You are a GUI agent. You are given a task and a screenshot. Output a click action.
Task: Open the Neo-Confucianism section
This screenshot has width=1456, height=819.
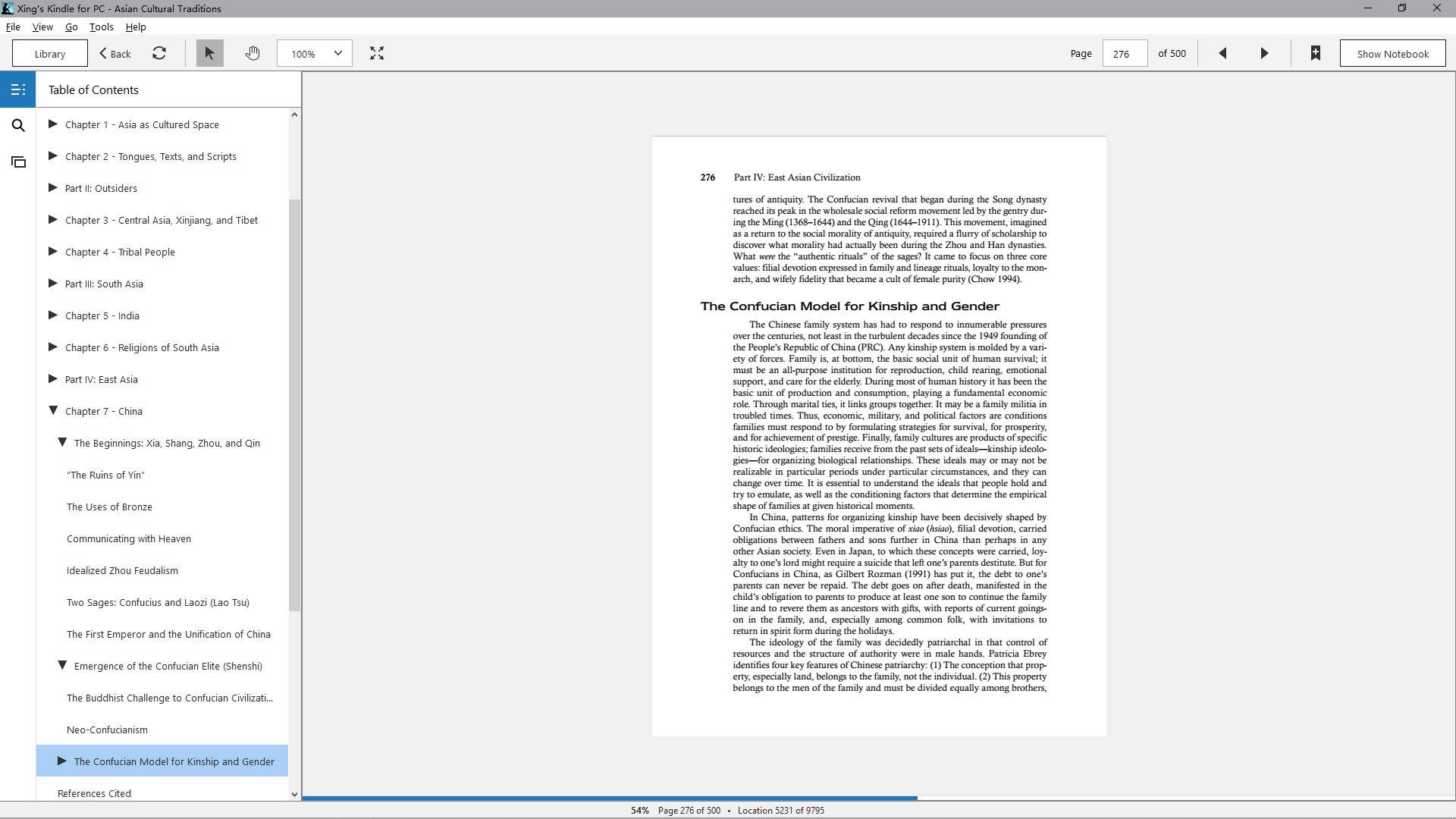[107, 730]
